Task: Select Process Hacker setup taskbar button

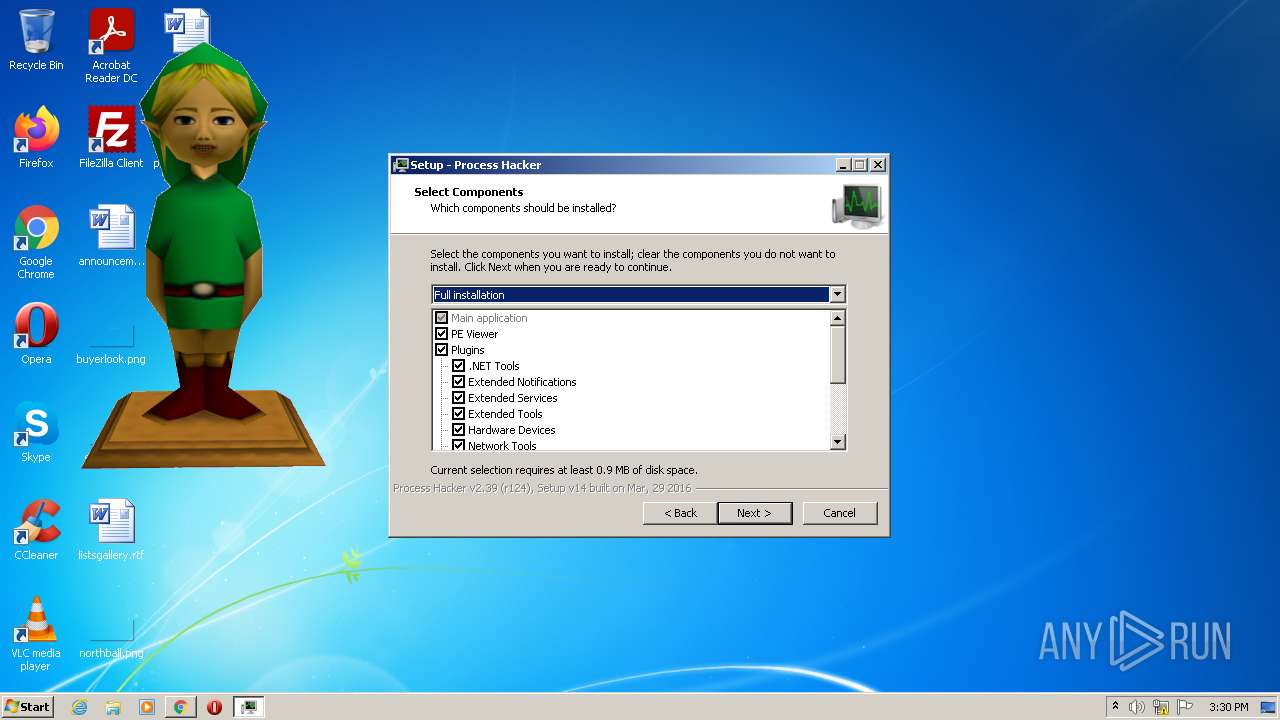Action: tap(248, 707)
